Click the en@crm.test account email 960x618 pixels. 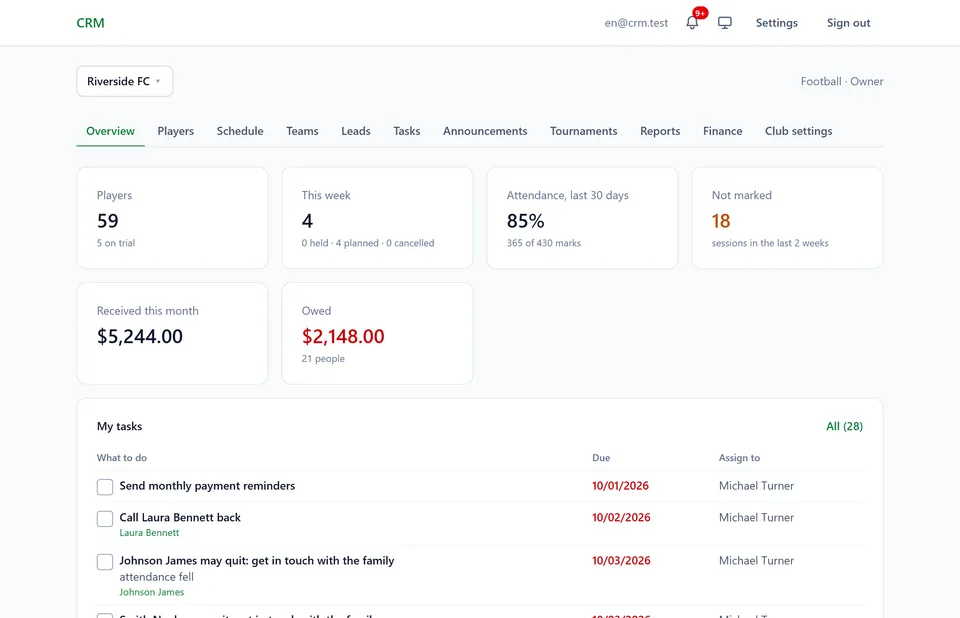(x=636, y=23)
